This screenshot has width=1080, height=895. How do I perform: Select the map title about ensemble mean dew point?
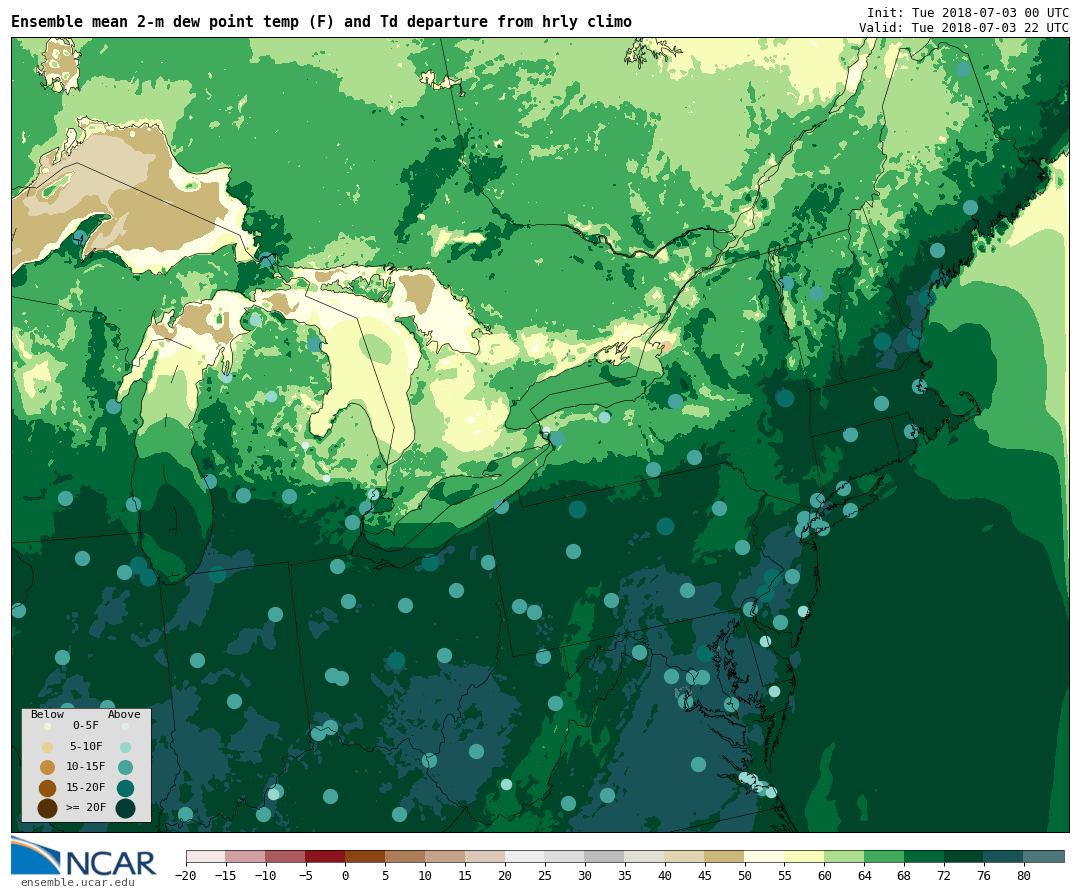pos(321,21)
